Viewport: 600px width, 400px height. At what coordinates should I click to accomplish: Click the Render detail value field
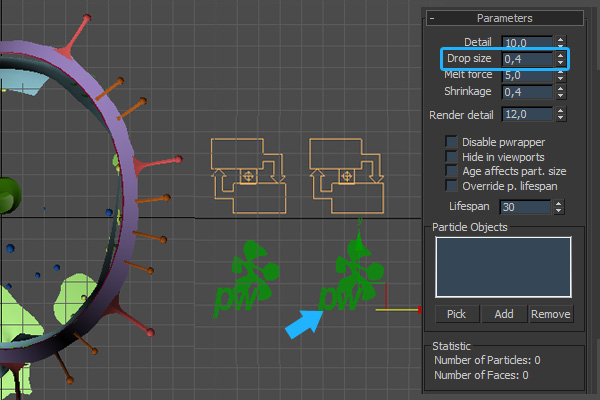pos(527,115)
